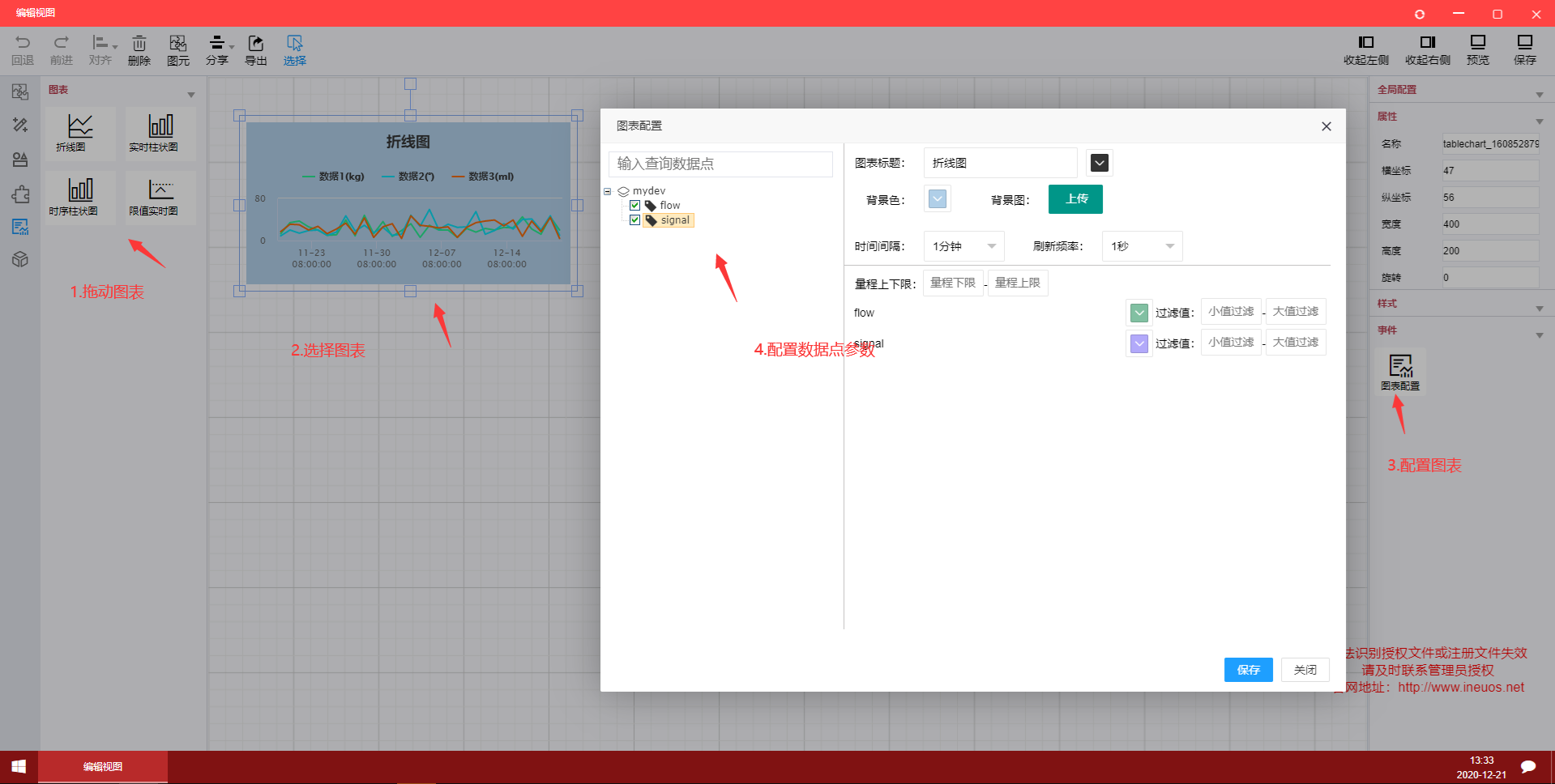
Task: Open the purple signal color swatch
Action: coord(1138,343)
